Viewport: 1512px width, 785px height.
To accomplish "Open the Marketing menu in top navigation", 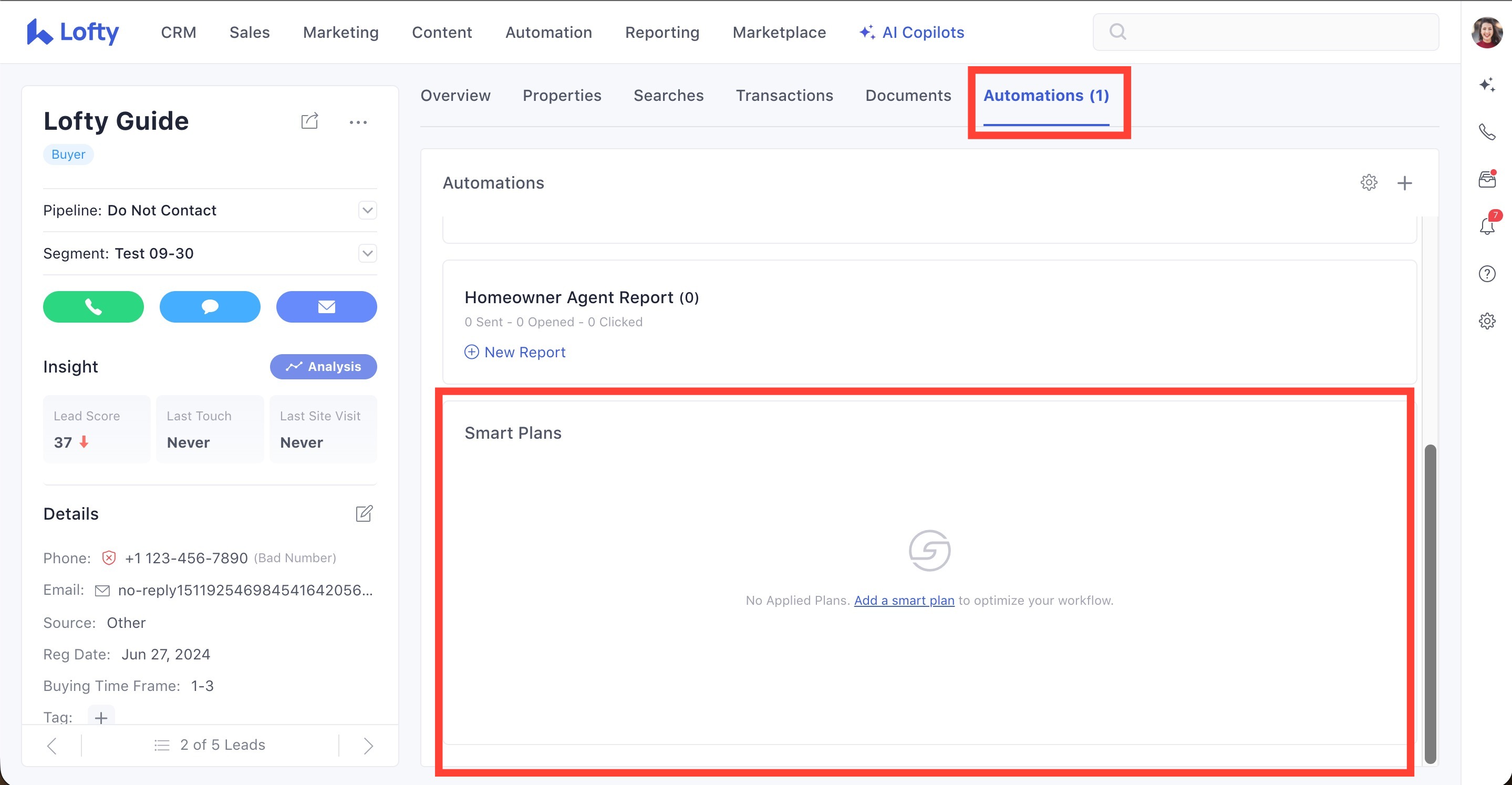I will point(340,32).
